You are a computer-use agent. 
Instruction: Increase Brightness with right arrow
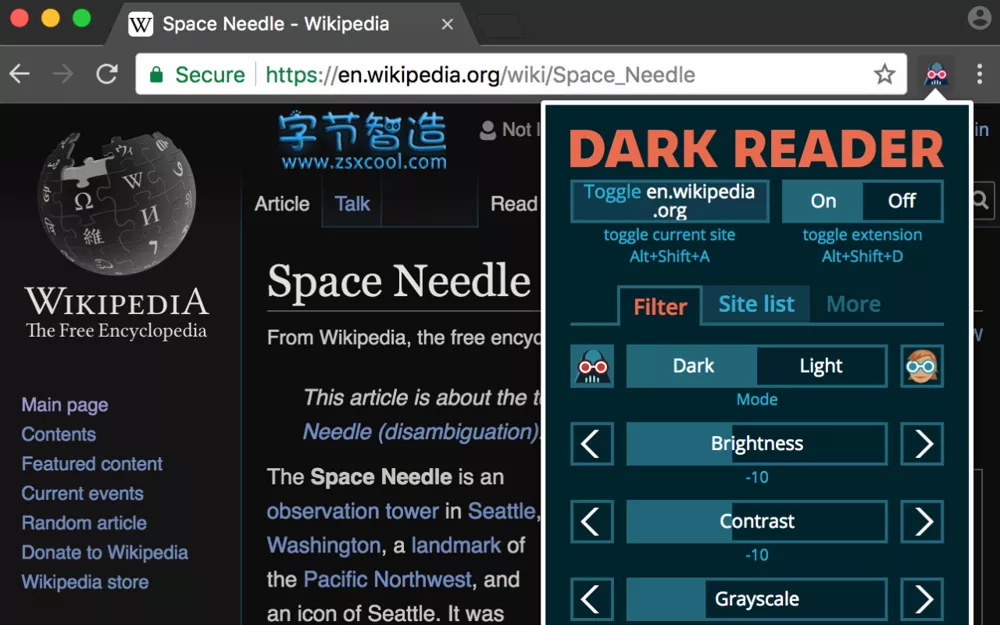point(922,444)
